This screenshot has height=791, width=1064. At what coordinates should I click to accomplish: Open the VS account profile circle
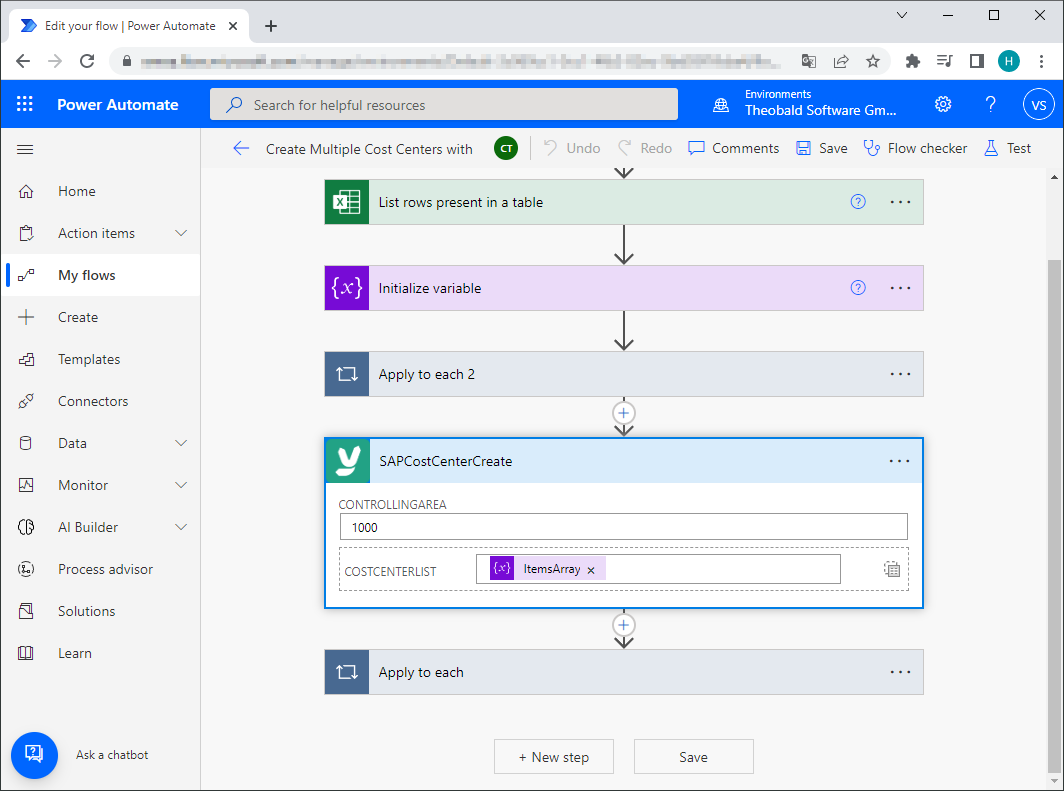1038,104
